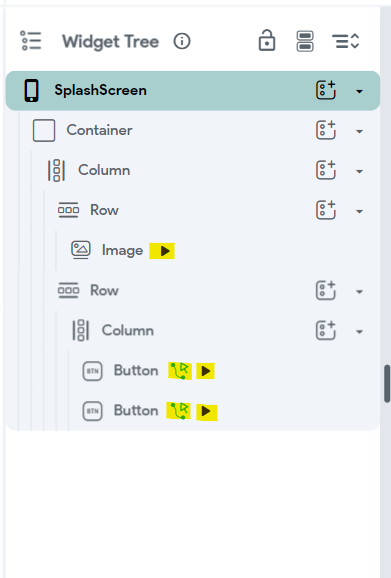Add a child widget to Container
The width and height of the screenshot is (391, 578).
click(x=326, y=130)
